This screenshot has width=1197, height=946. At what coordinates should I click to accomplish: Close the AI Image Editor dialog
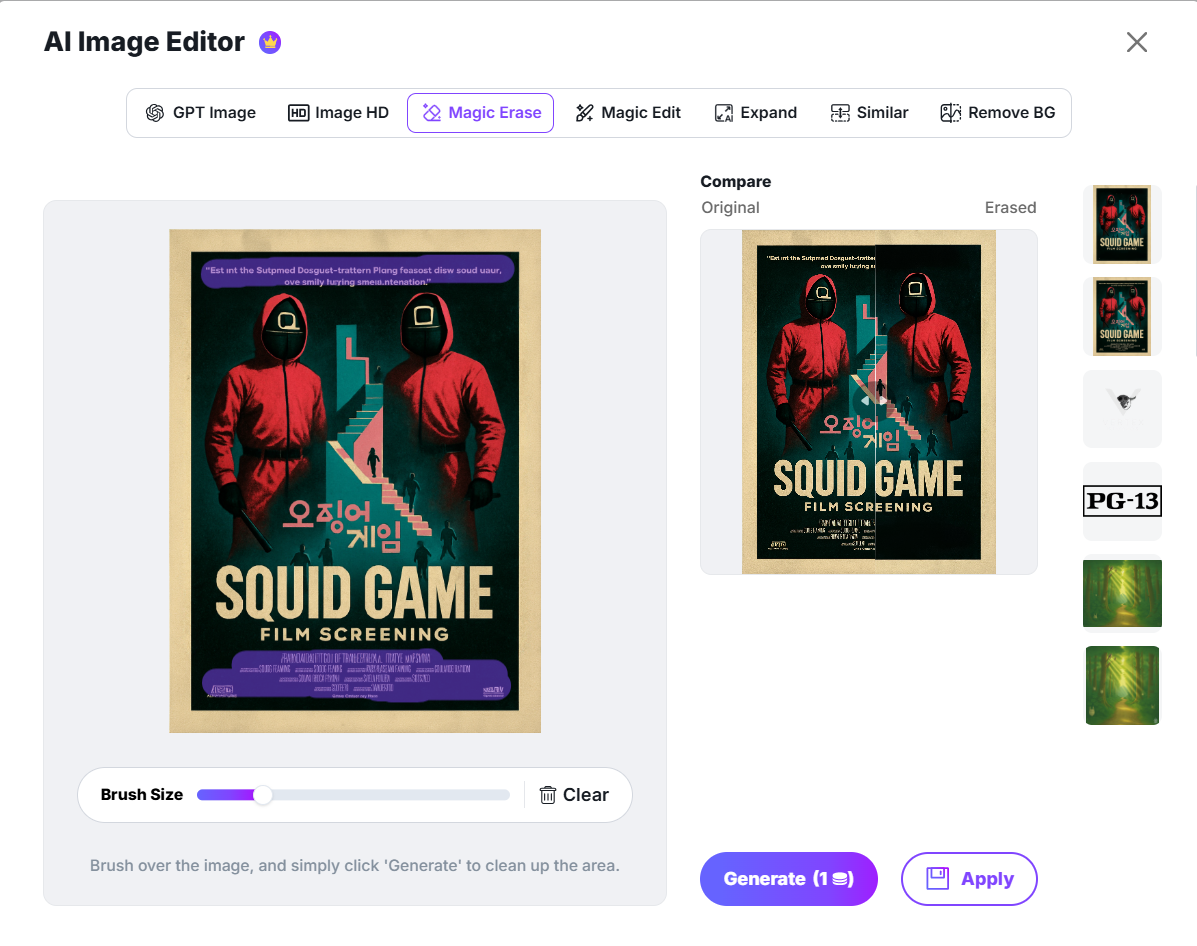click(x=1137, y=42)
